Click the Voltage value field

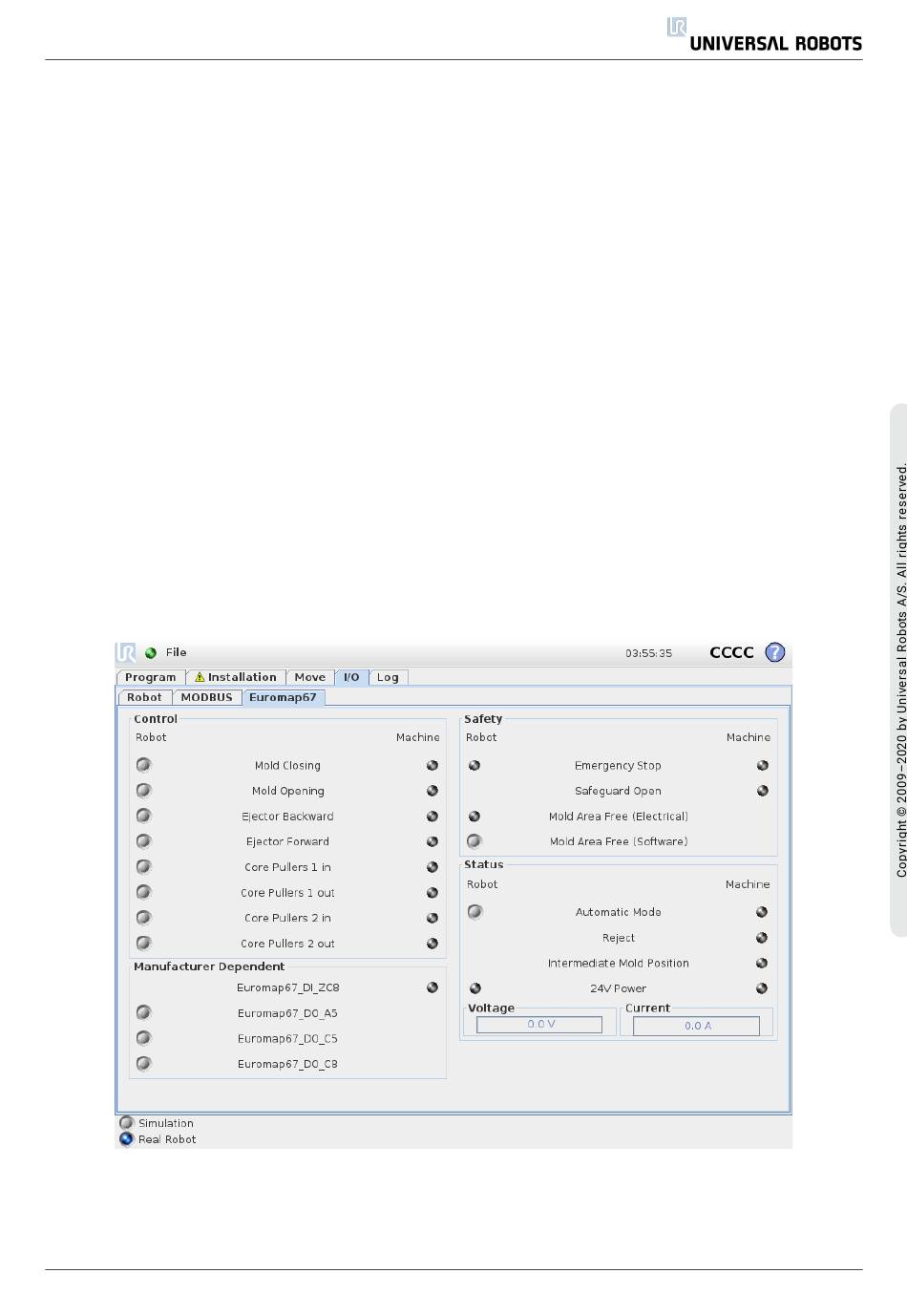pyautogui.click(x=540, y=1025)
